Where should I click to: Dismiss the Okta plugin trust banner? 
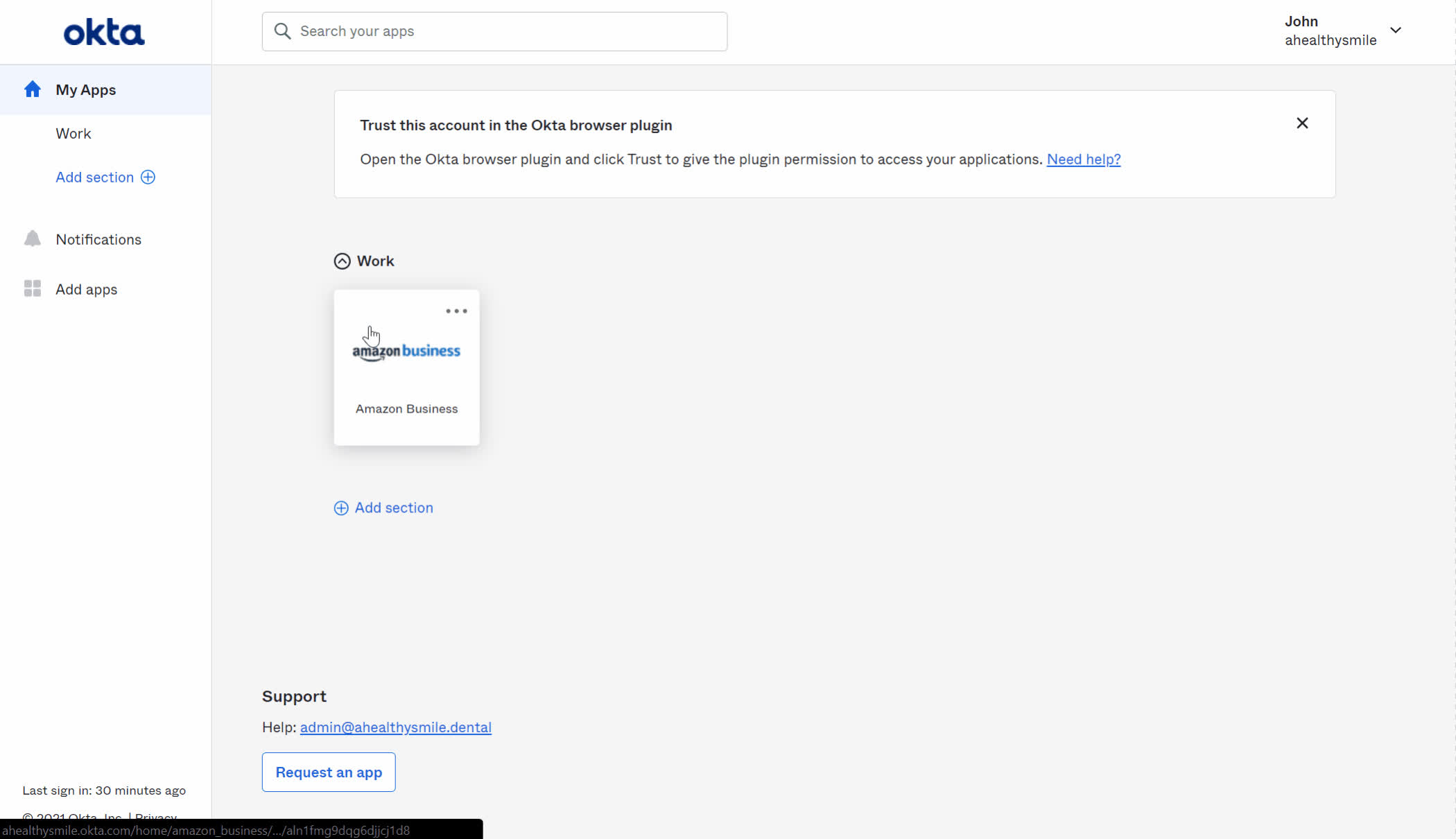1302,123
